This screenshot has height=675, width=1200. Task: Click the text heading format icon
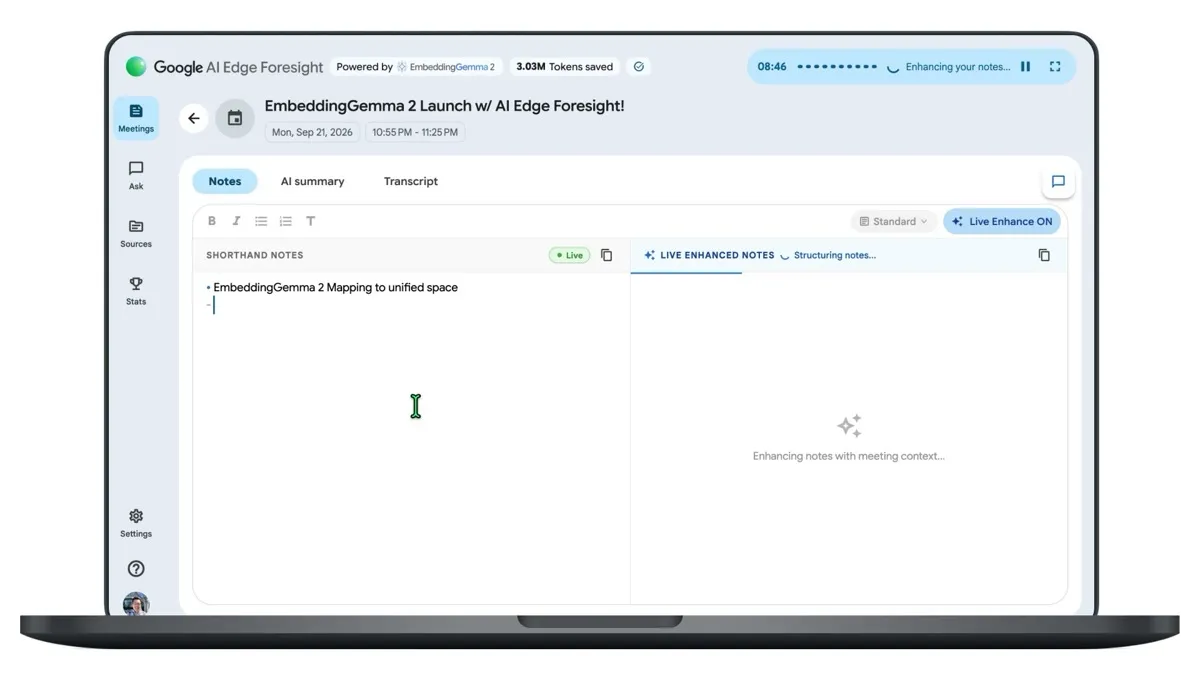click(310, 221)
